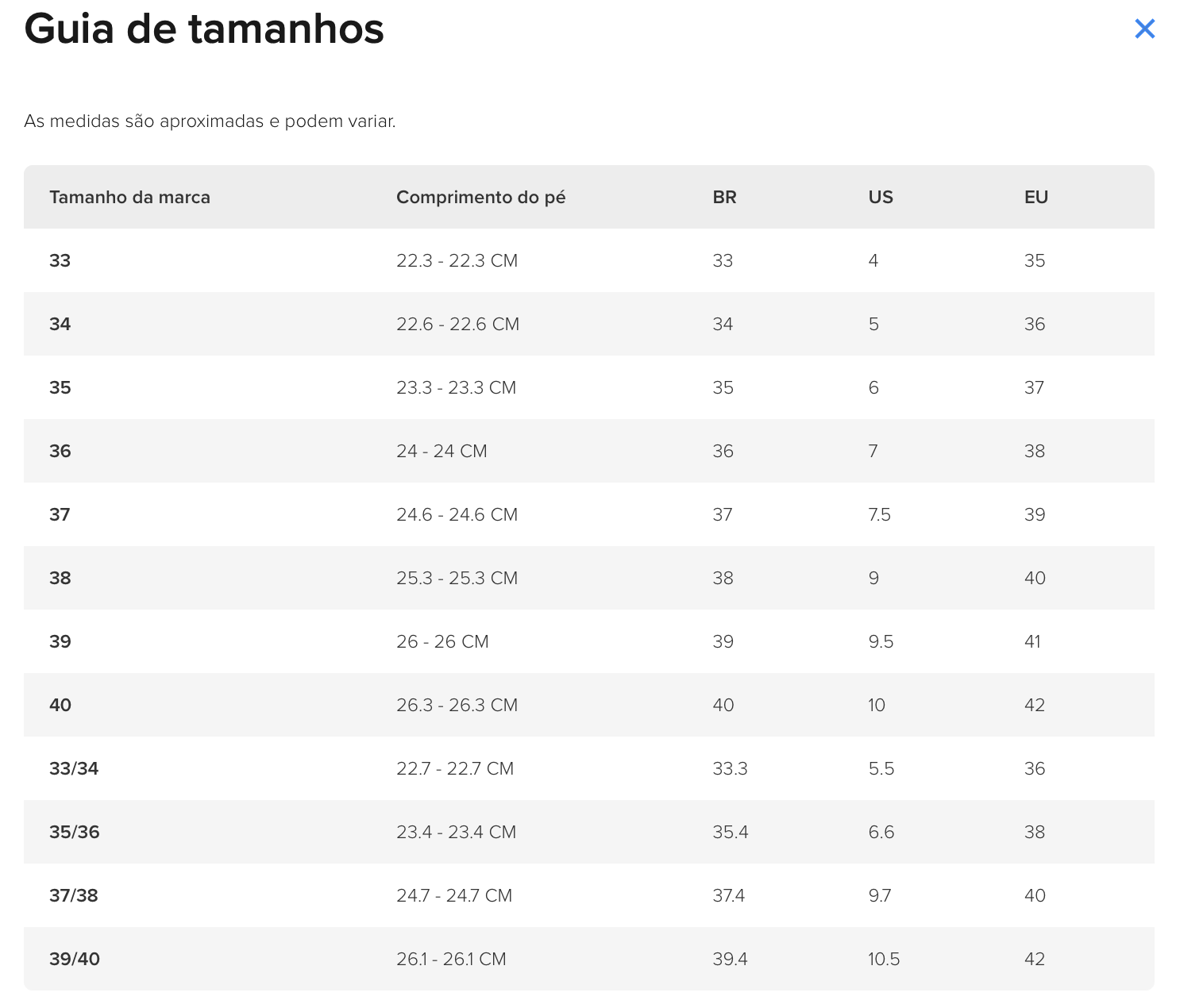Click the 'Tamanho da marca' column header
Image resolution: width=1180 pixels, height=1008 pixels.
click(129, 198)
